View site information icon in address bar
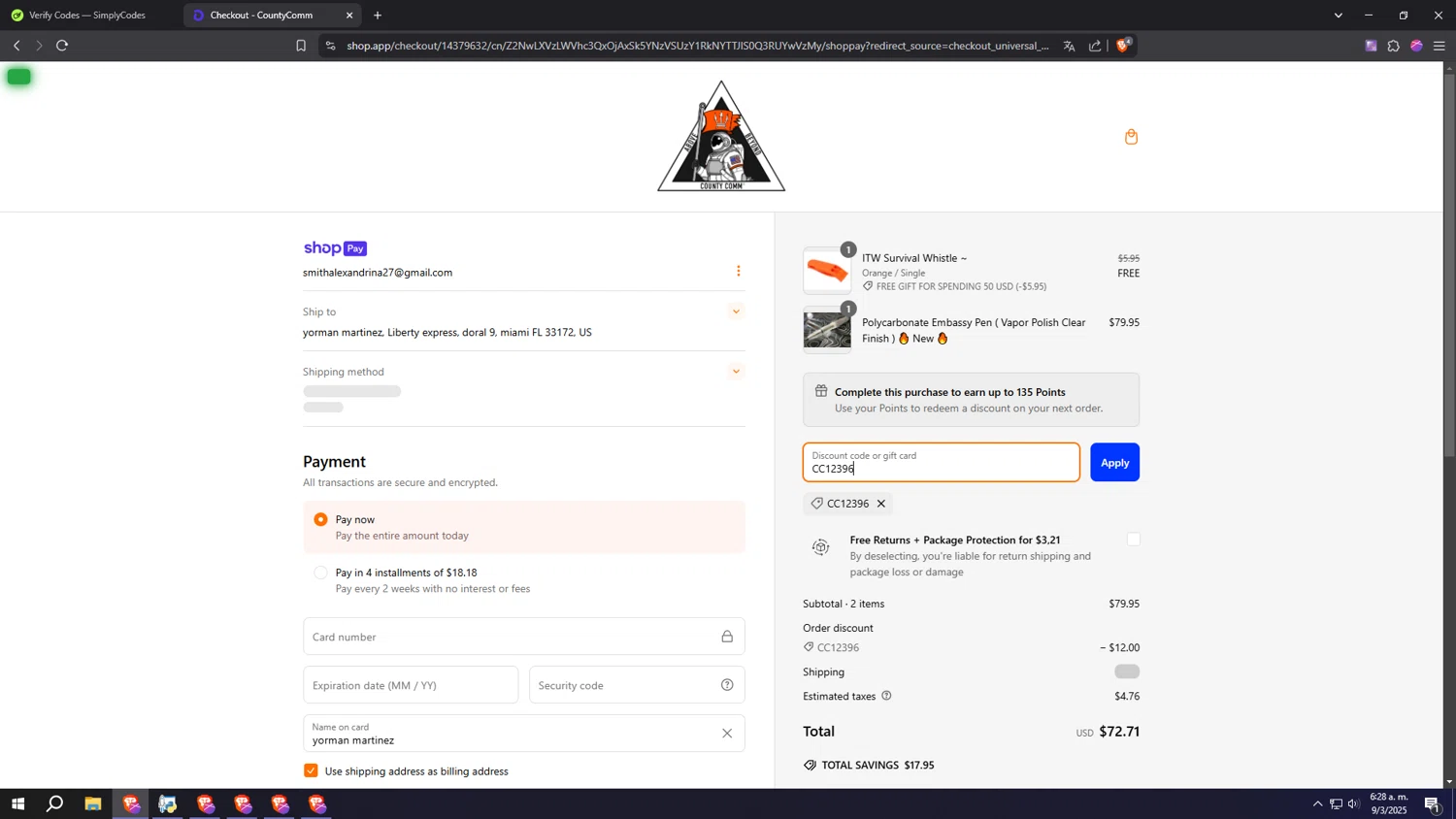 point(331,46)
